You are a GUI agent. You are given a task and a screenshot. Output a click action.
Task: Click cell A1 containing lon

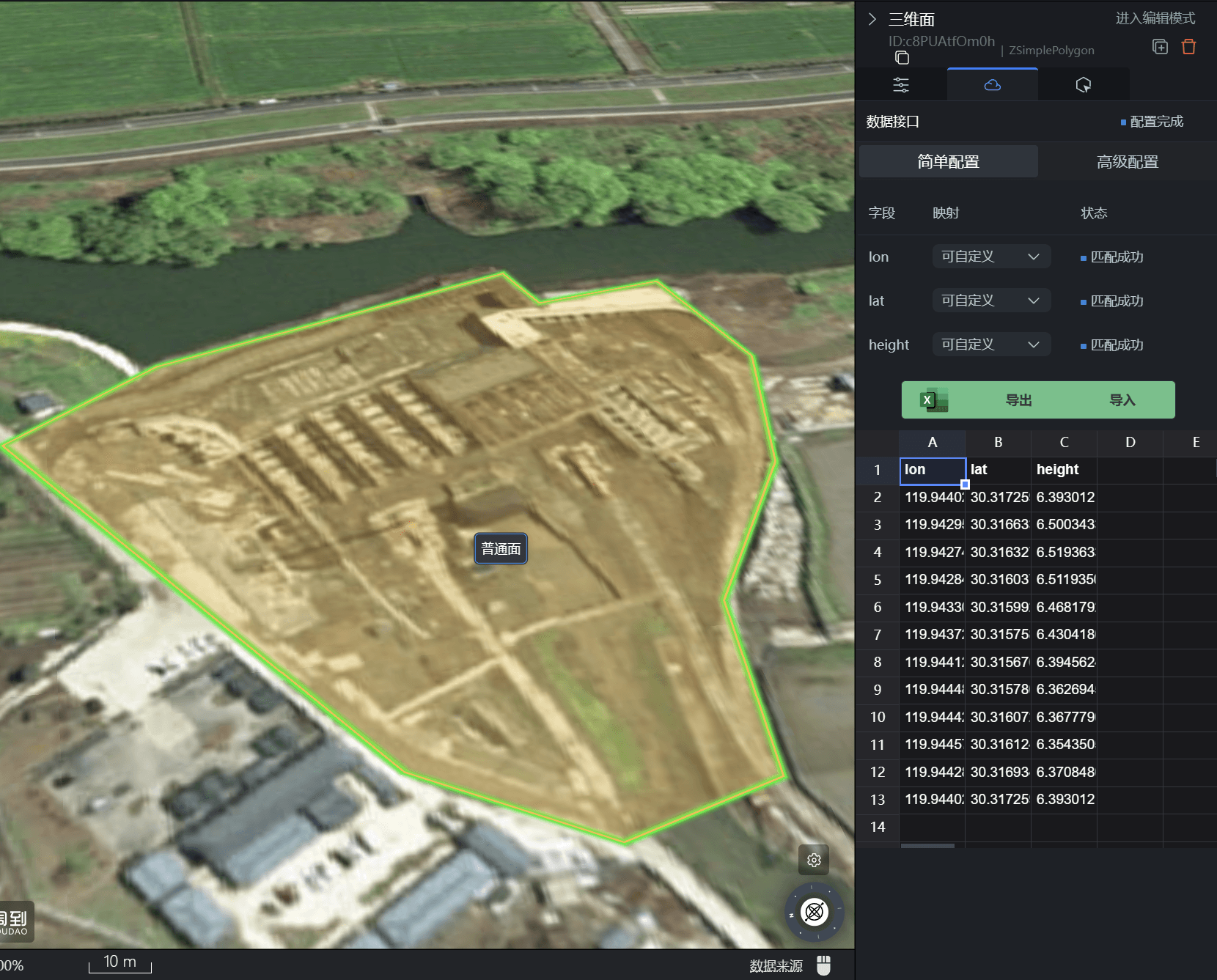click(932, 470)
